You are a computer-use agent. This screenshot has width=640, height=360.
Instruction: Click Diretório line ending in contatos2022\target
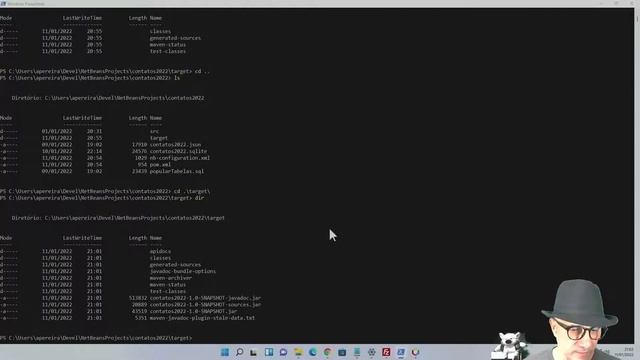click(x=118, y=218)
